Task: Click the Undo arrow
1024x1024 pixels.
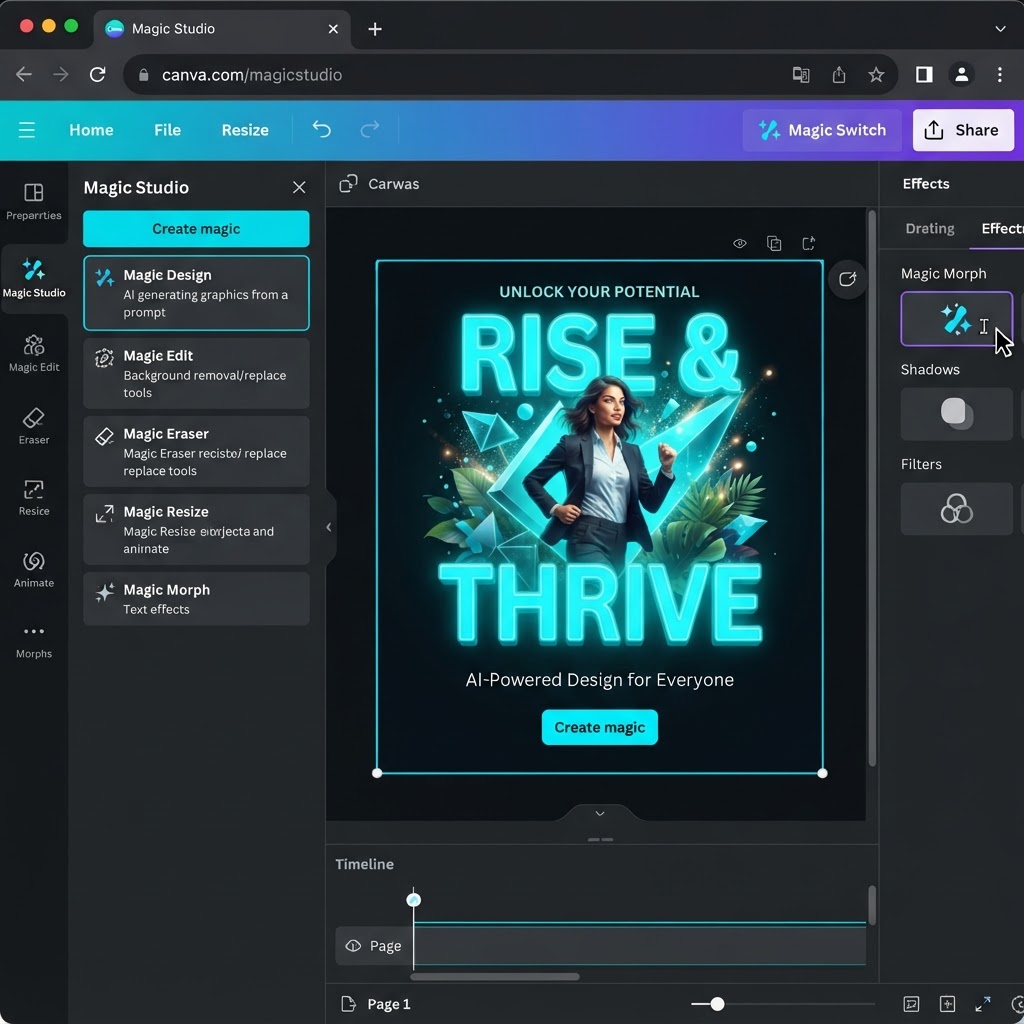Action: (x=321, y=129)
